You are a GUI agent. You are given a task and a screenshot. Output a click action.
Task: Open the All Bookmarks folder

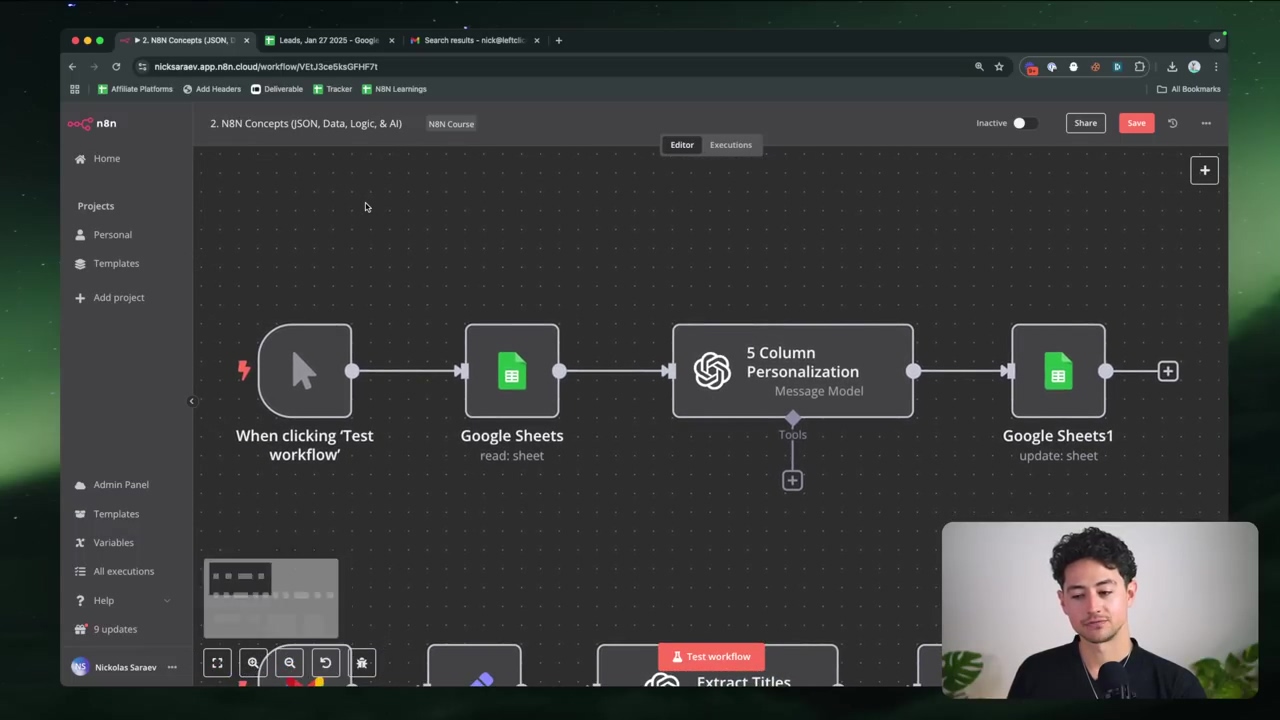pyautogui.click(x=1188, y=89)
